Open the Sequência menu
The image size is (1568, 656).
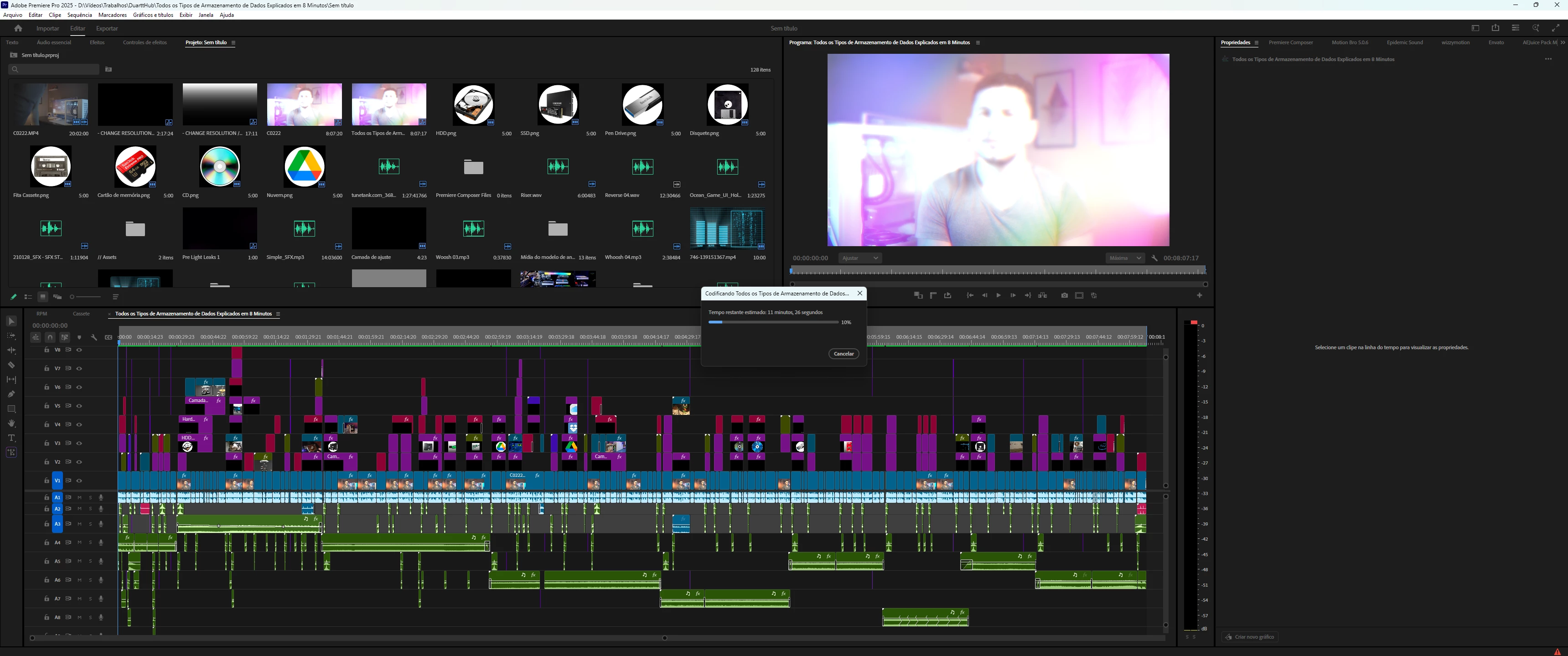[79, 15]
